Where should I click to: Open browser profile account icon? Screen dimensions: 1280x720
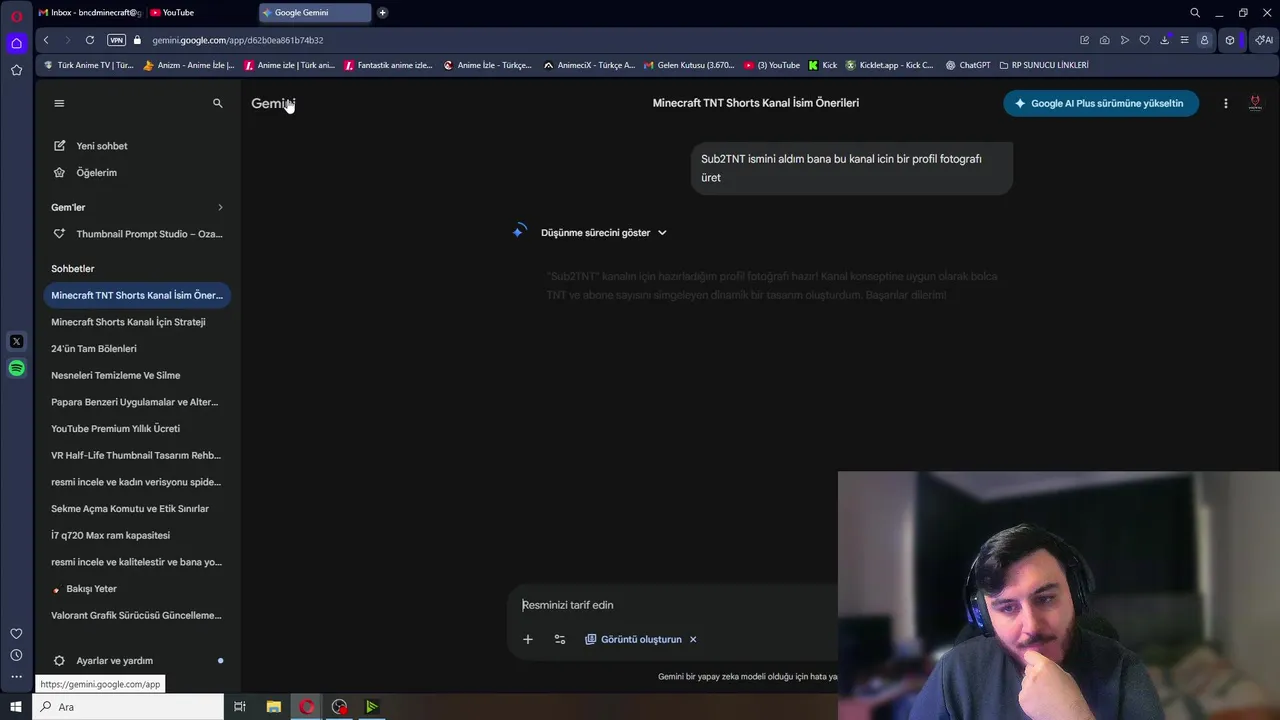(x=1204, y=40)
